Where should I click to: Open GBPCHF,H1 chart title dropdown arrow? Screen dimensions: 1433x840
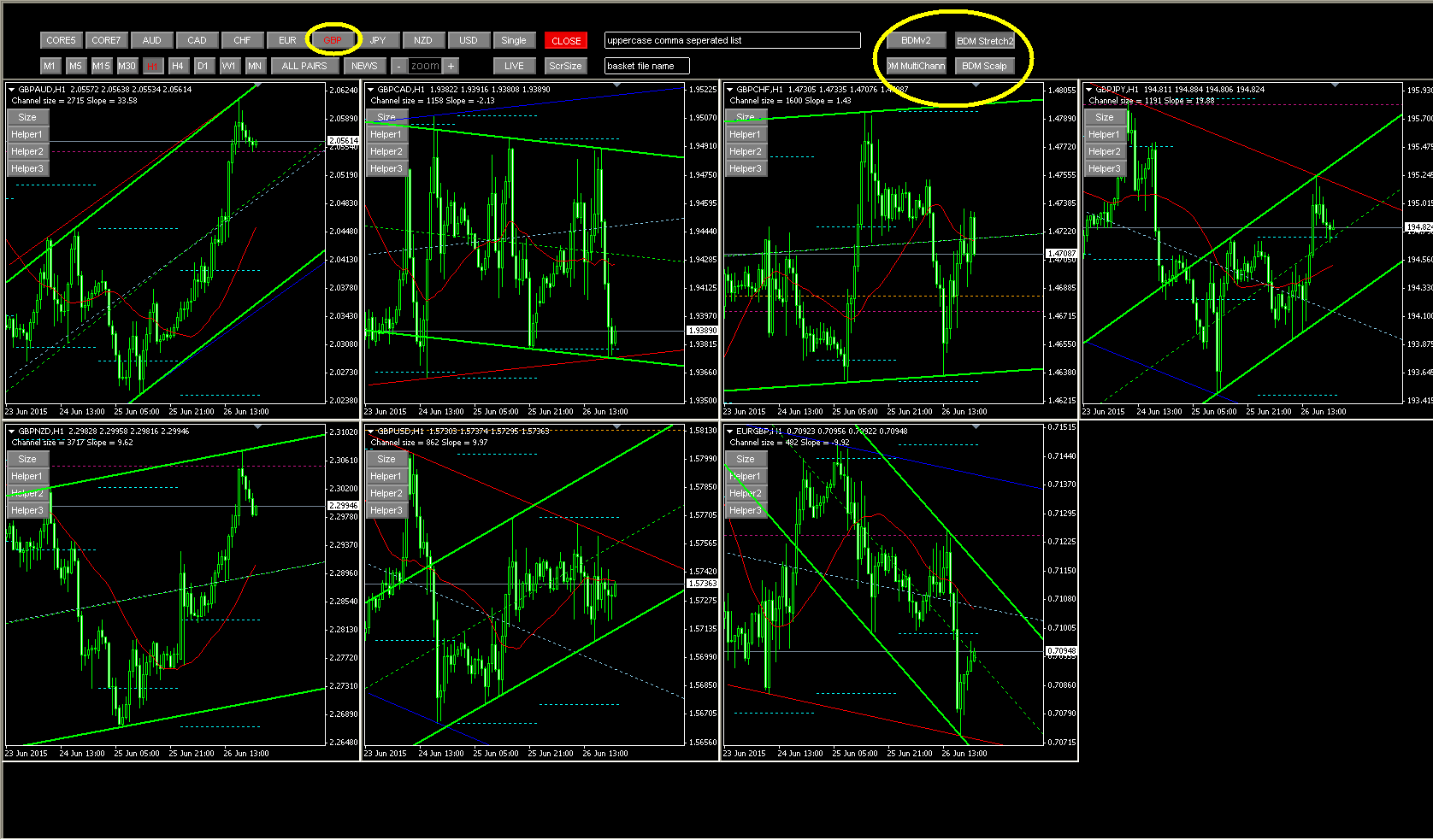pos(729,89)
